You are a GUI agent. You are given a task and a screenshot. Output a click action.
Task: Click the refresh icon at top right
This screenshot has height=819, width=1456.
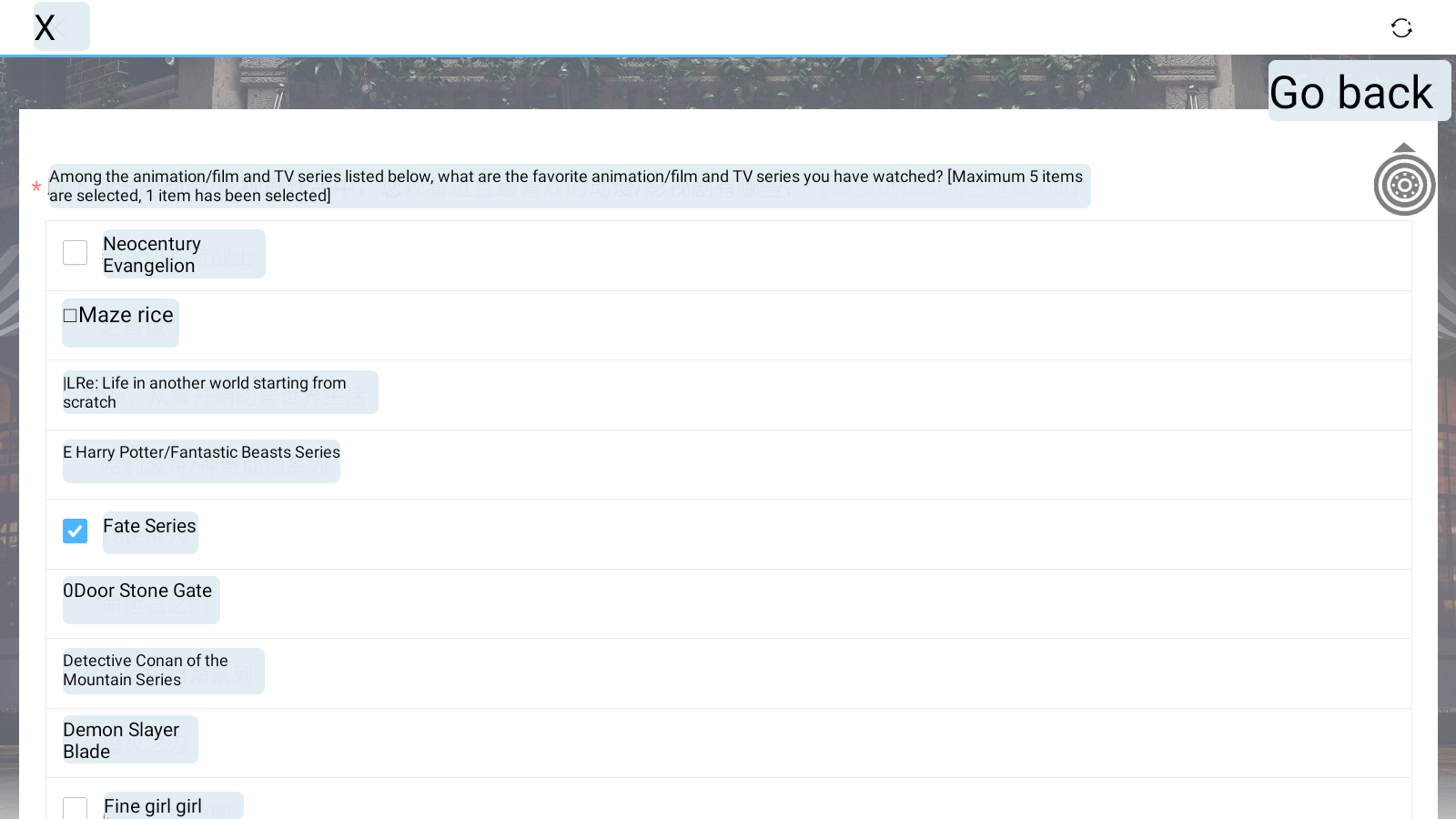[1401, 28]
